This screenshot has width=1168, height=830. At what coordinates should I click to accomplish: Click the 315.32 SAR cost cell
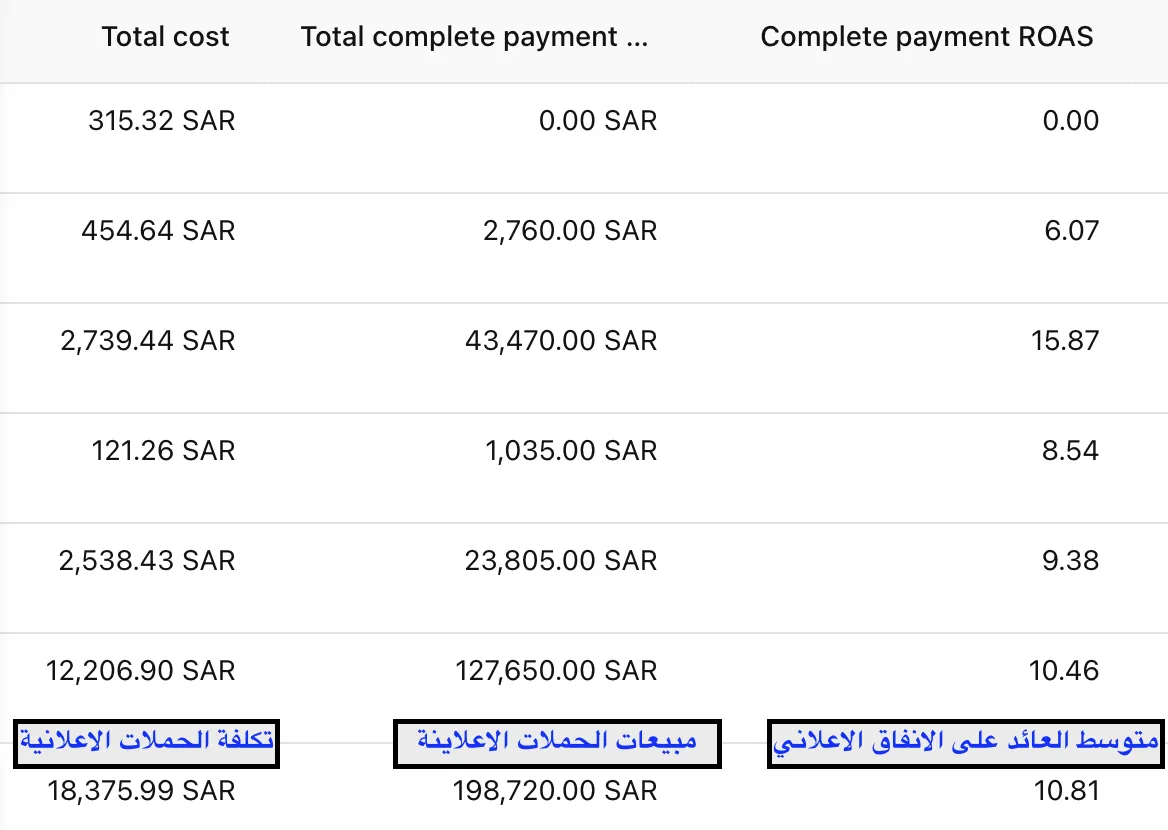[162, 121]
